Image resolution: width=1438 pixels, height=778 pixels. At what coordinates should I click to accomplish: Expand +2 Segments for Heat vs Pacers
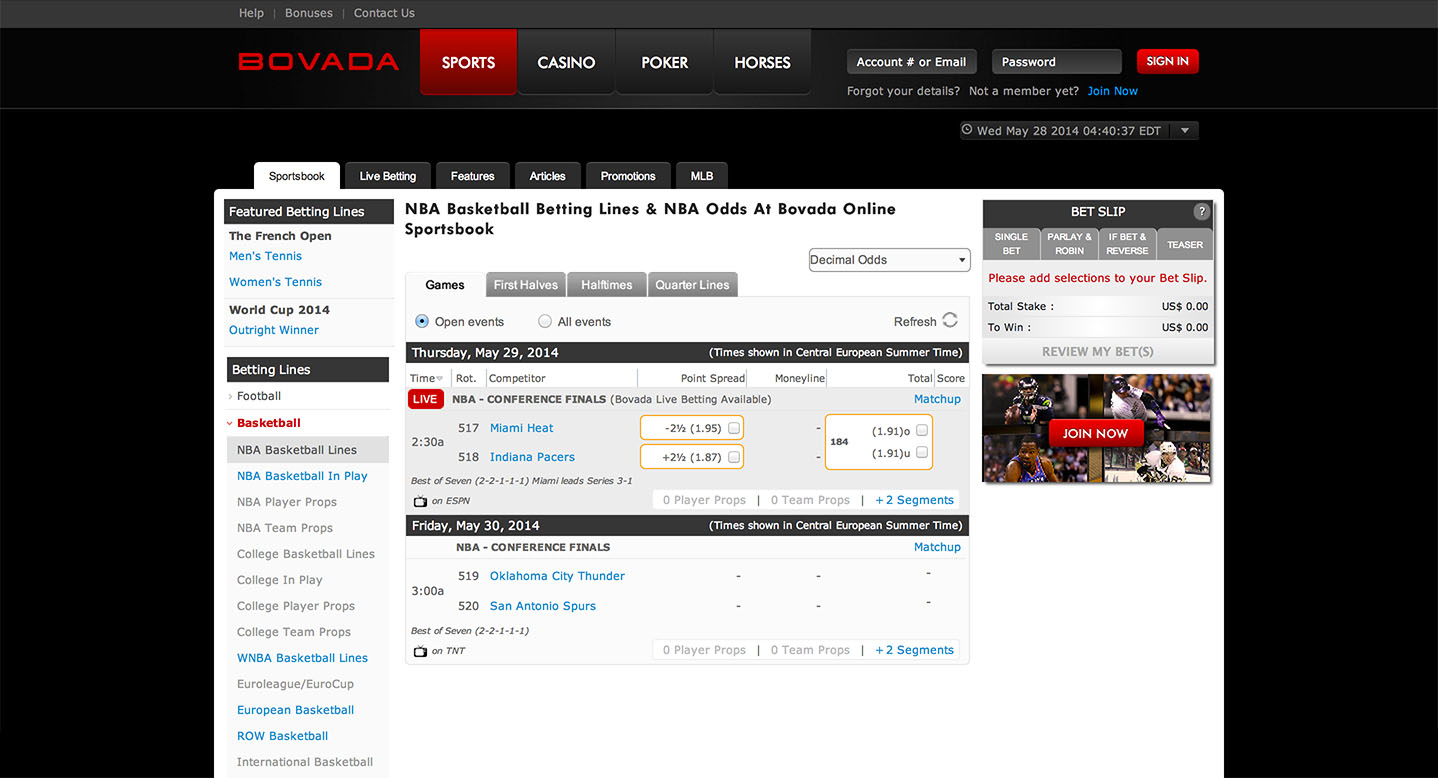(x=915, y=500)
